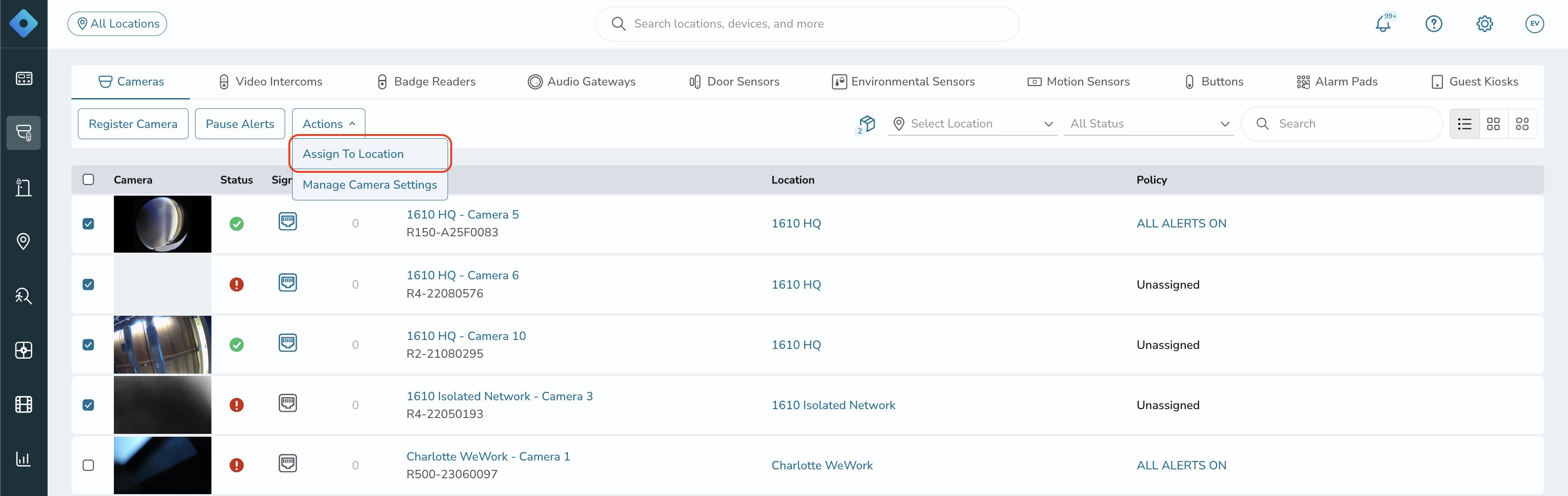
Task: Switch to the Video Intercoms tab
Action: (270, 82)
